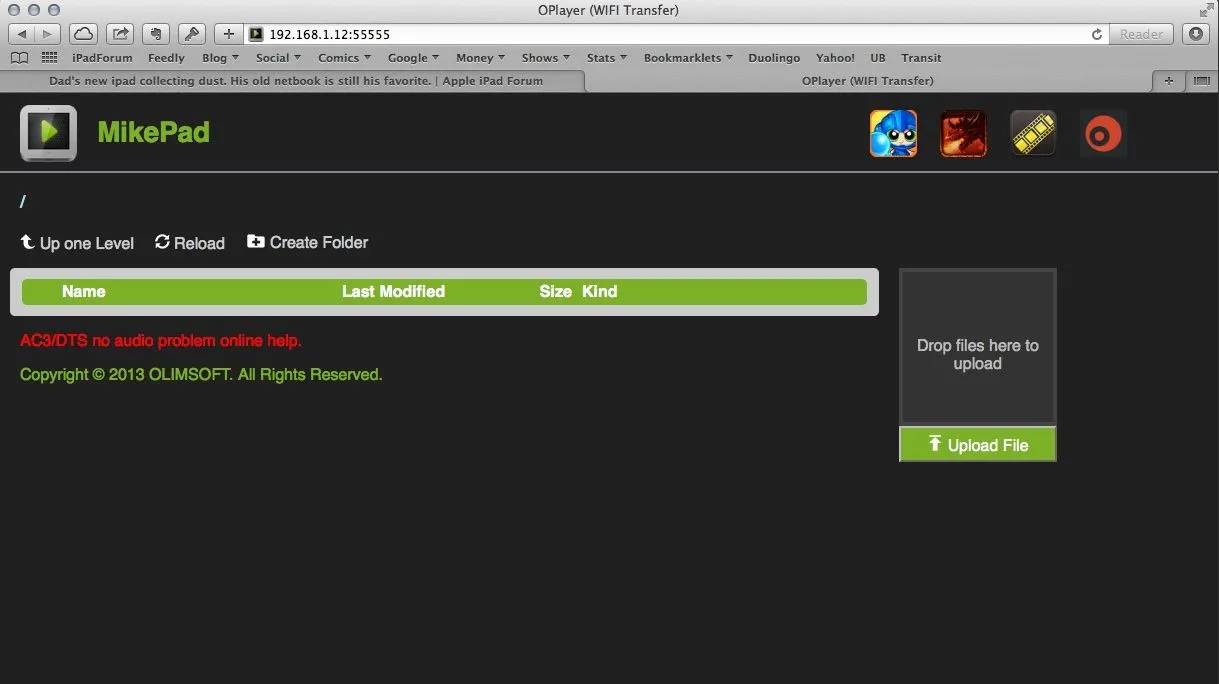The height and width of the screenshot is (684, 1219).
Task: Expand the Blog bookmarks dropdown
Action: click(x=220, y=58)
